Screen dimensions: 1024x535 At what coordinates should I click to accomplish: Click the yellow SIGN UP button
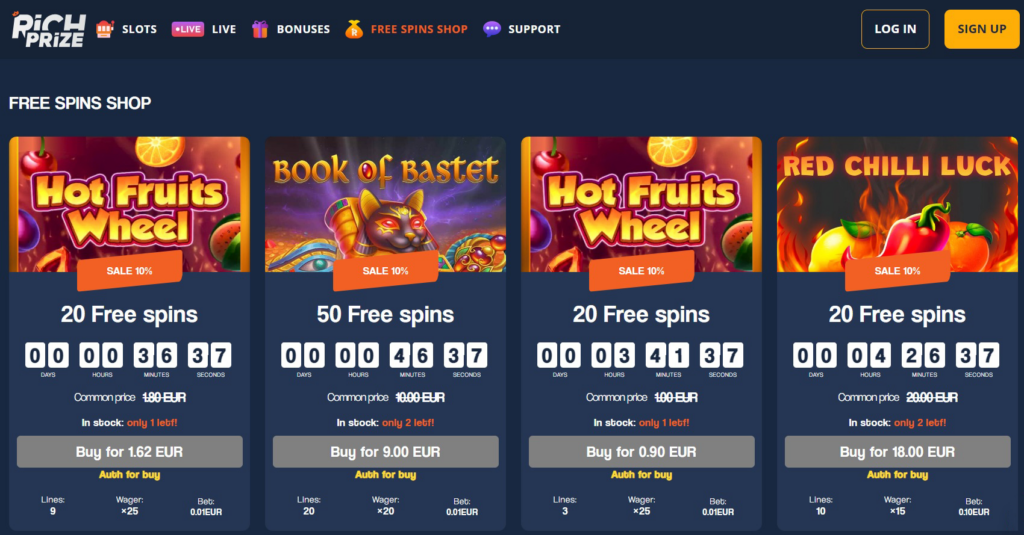[x=982, y=29]
